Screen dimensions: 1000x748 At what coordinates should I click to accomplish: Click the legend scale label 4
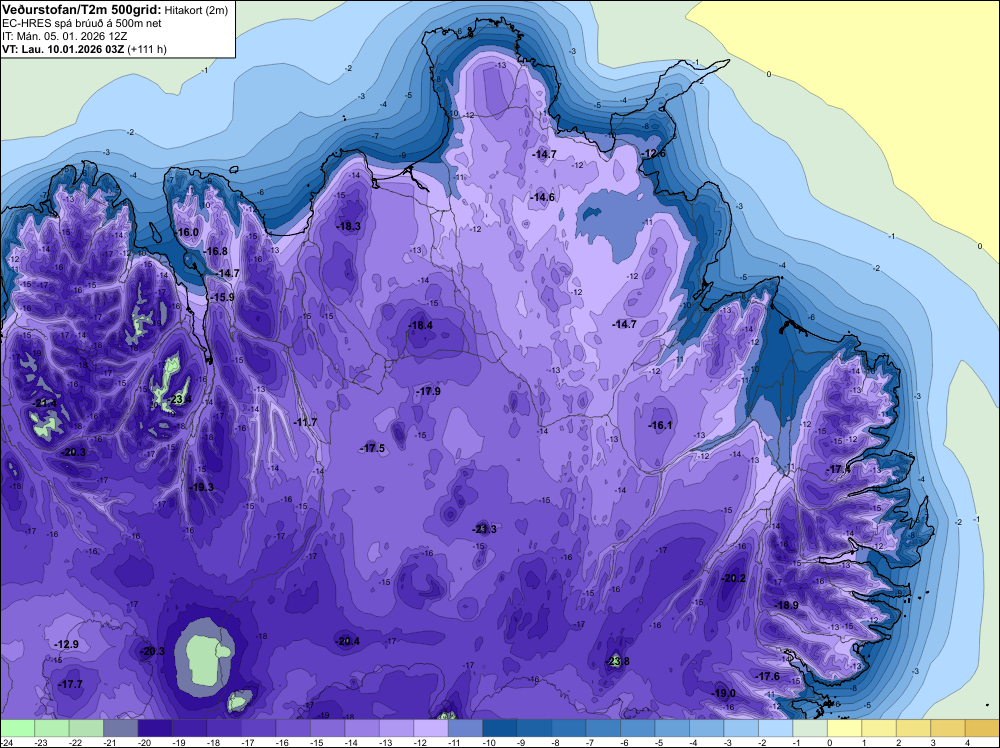968,743
